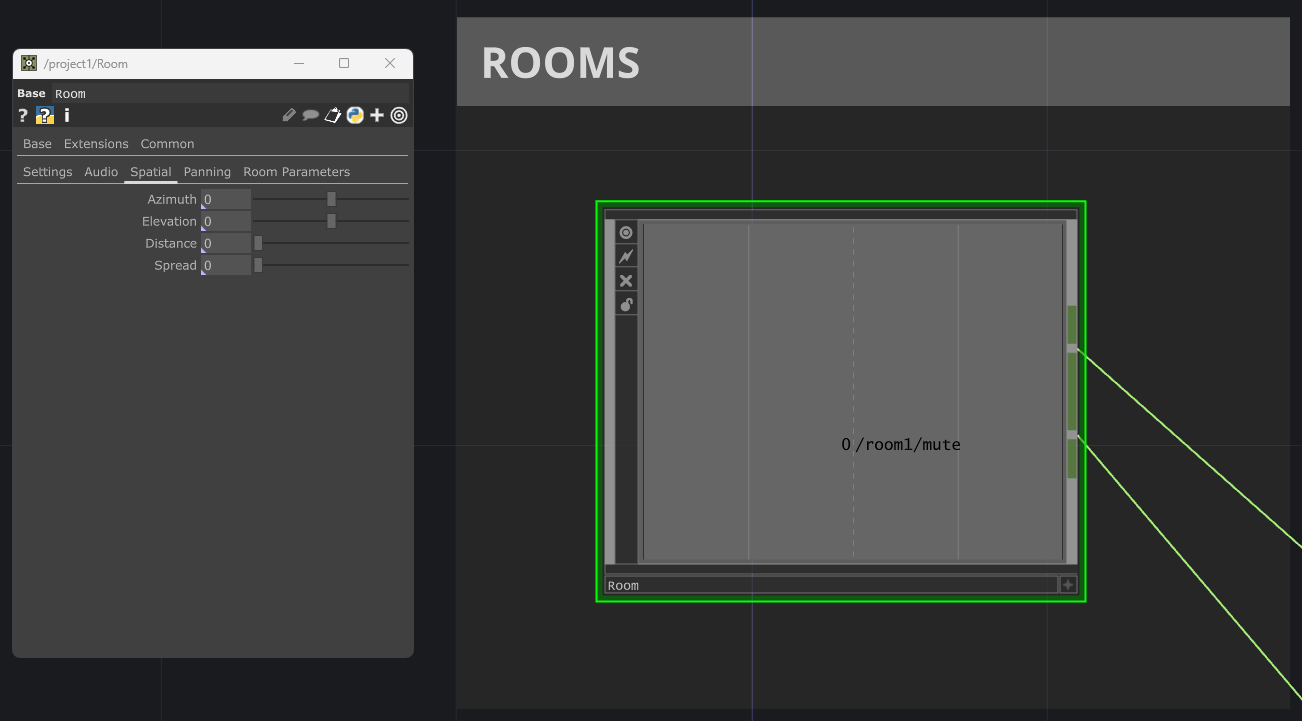Click the concentric-circle target icon in parameter window

(x=399, y=115)
